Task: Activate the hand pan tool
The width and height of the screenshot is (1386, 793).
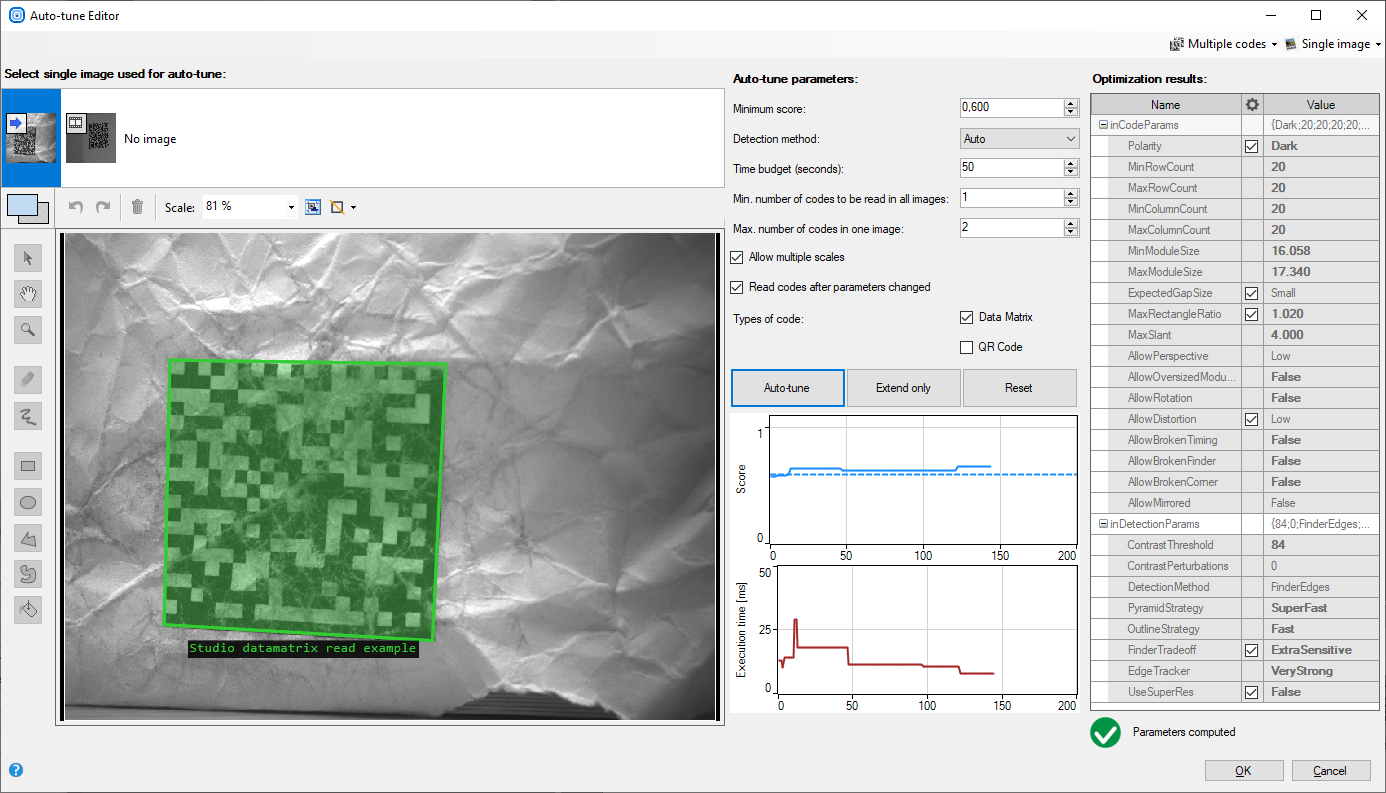Action: click(x=28, y=294)
